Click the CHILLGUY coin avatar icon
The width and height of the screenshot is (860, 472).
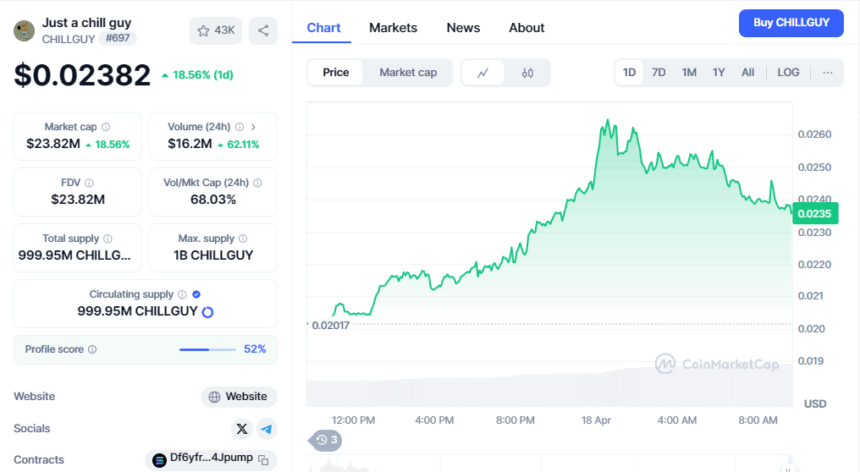24,31
